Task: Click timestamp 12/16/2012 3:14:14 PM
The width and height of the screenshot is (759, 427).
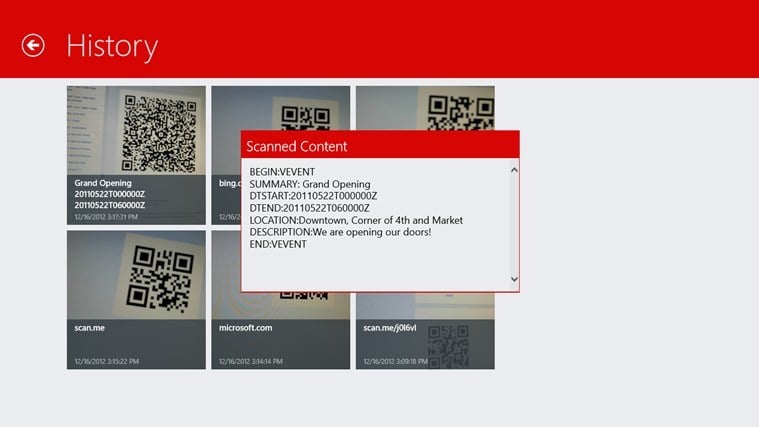Action: [x=251, y=361]
